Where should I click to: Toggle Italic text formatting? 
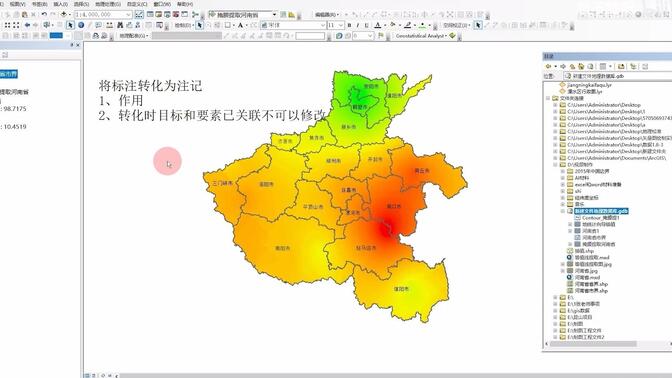358,25
